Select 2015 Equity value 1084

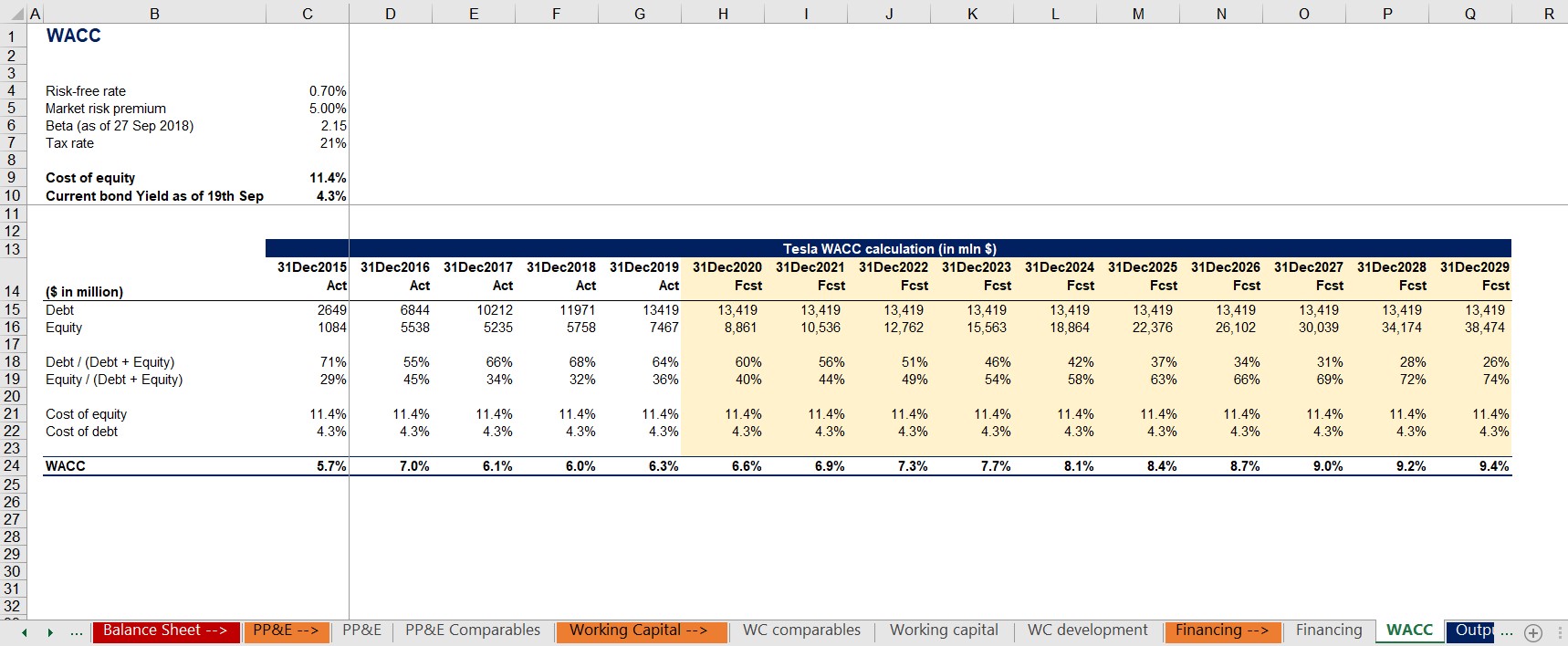tap(331, 328)
